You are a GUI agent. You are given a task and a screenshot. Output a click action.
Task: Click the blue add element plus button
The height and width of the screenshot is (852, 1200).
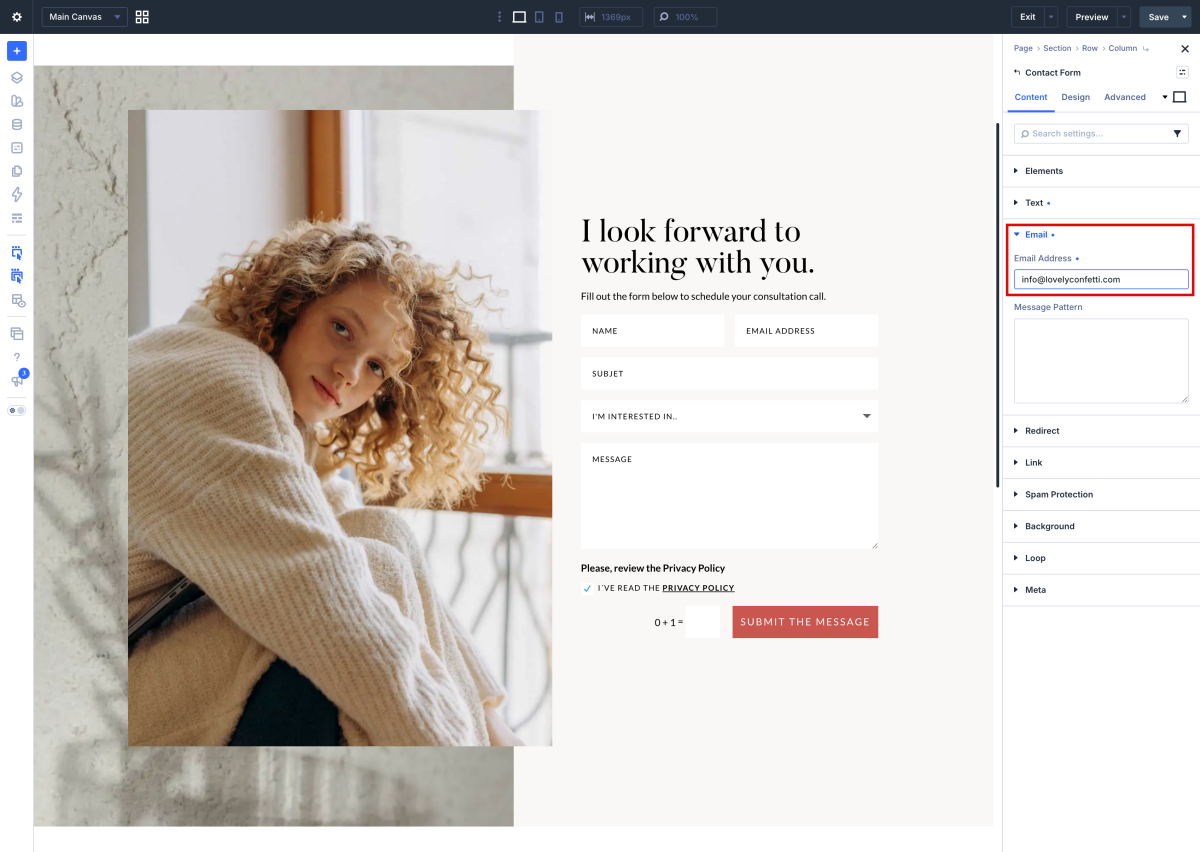(17, 51)
